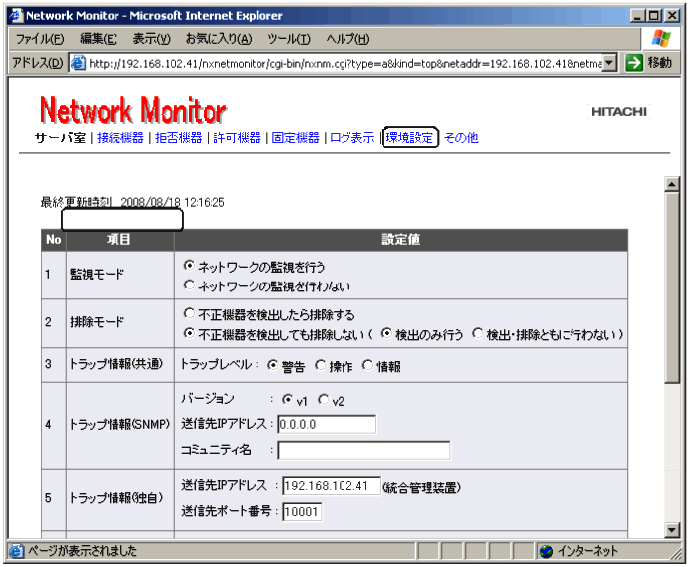Screen dimensions: 688x567
Task: Click the page scrollbar down arrow
Action: tap(672, 530)
